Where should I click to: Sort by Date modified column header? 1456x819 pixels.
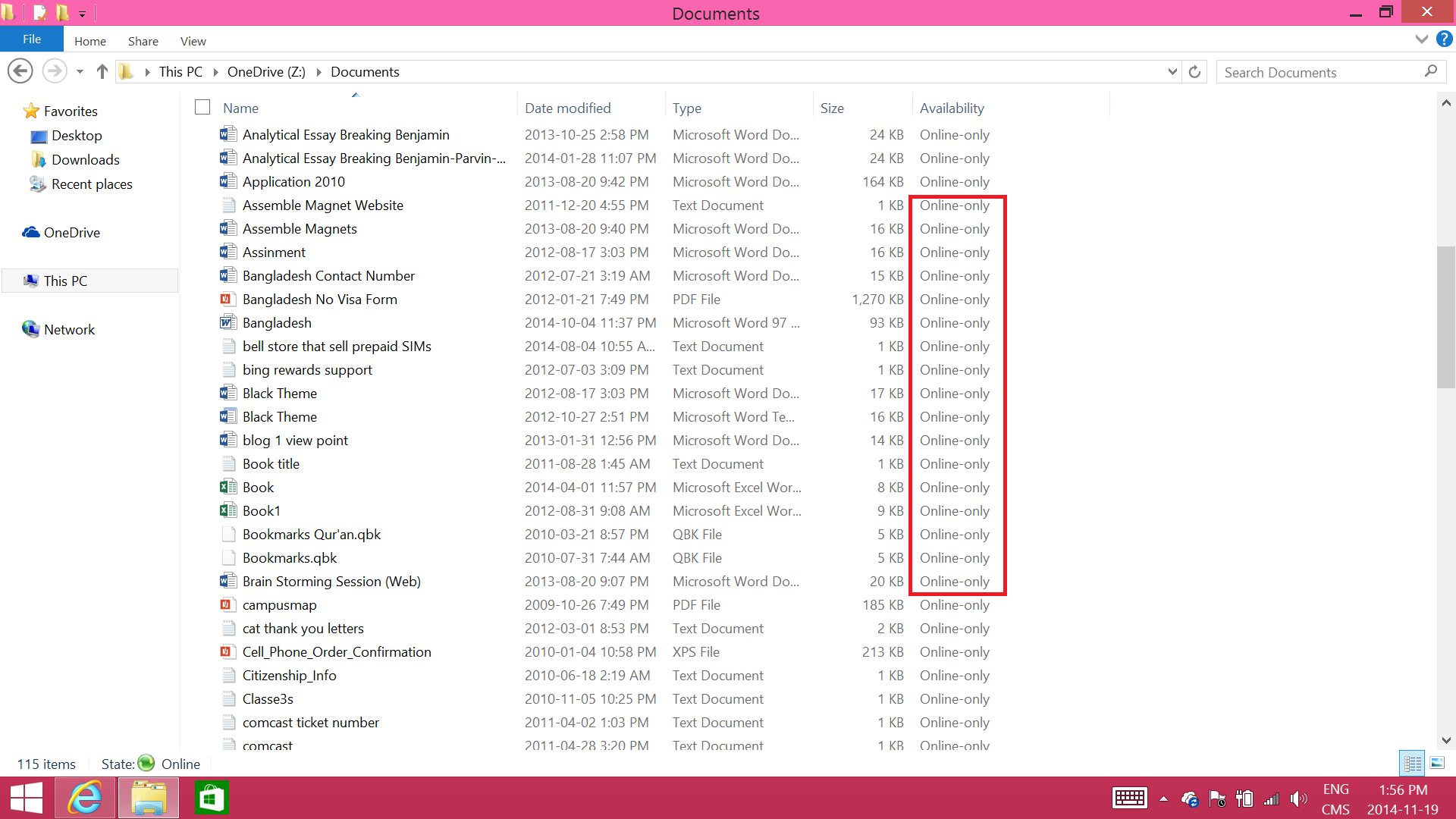568,108
